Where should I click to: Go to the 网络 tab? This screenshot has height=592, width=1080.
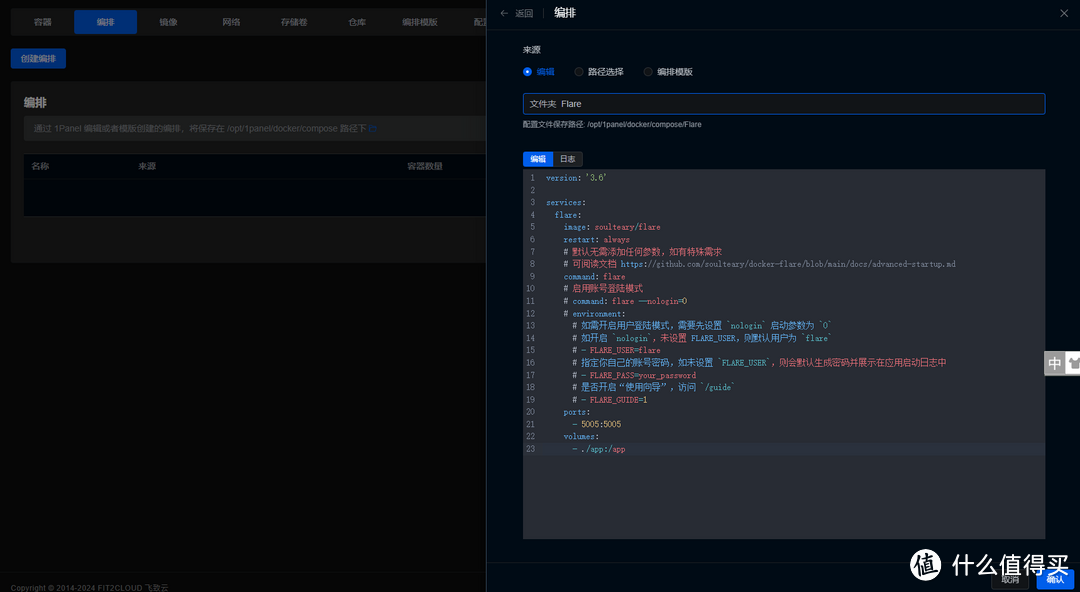coord(231,22)
